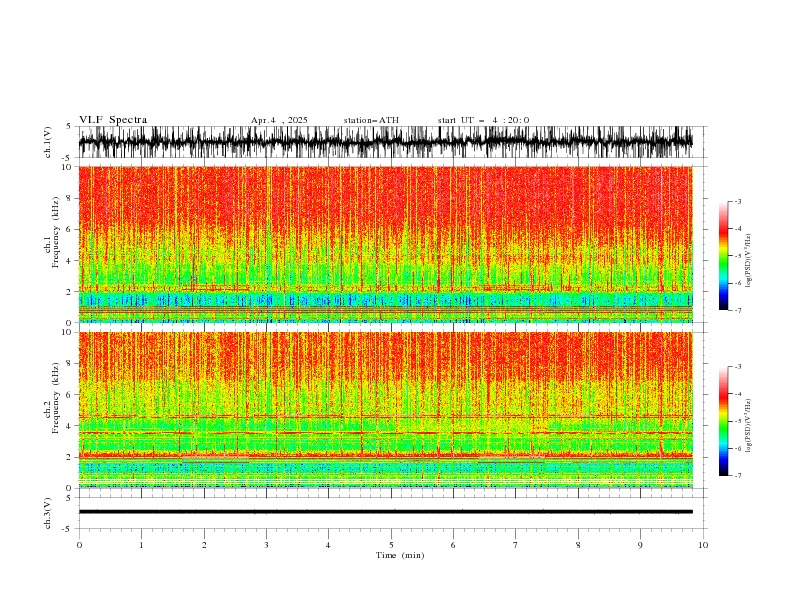The height and width of the screenshot is (612, 792).
Task: Click the ch.1 Frequency (kHz) axis label
Action: 52,232
